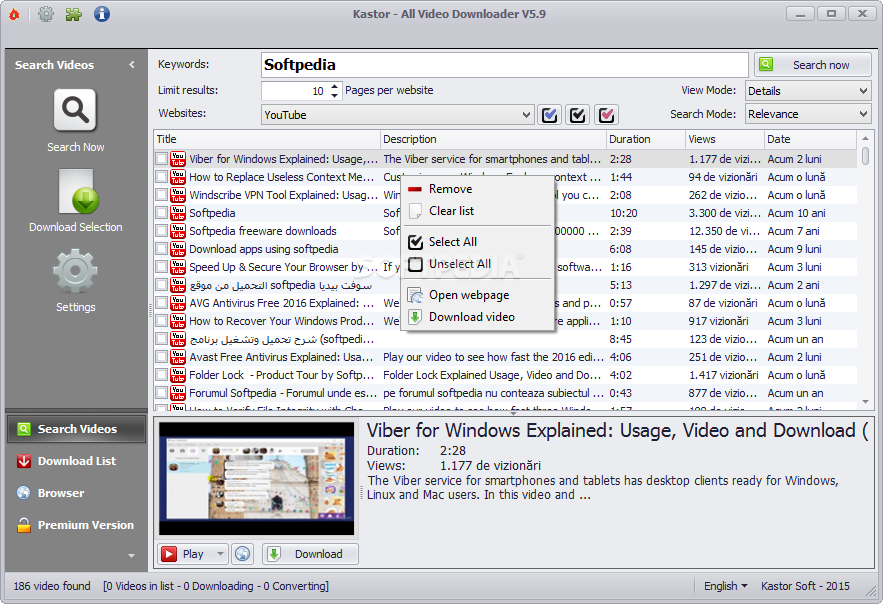Image resolution: width=883 pixels, height=604 pixels.
Task: Choose Clear list from context menu
Action: [x=478, y=211]
